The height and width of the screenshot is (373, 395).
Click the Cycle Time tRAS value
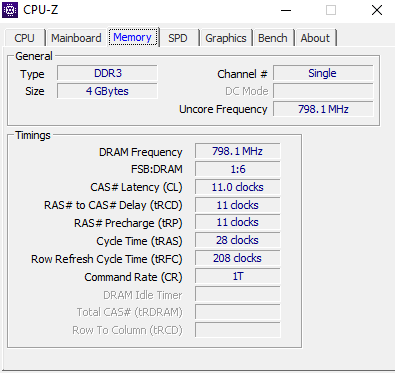click(x=238, y=240)
